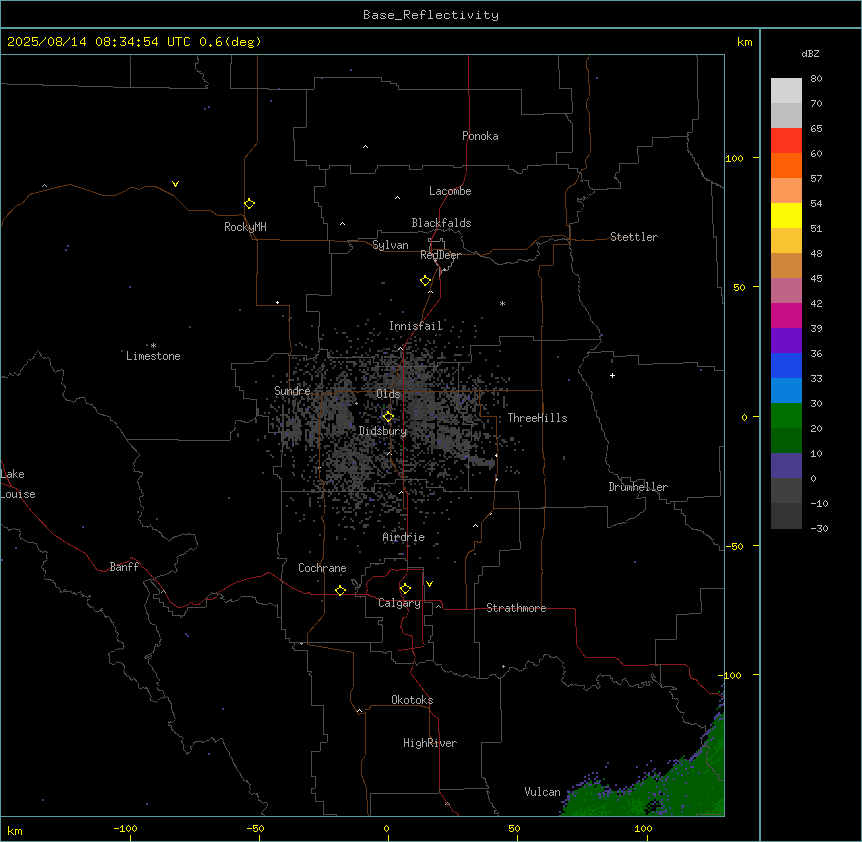
Task: Click the RockyMH label
Action: click(245, 227)
